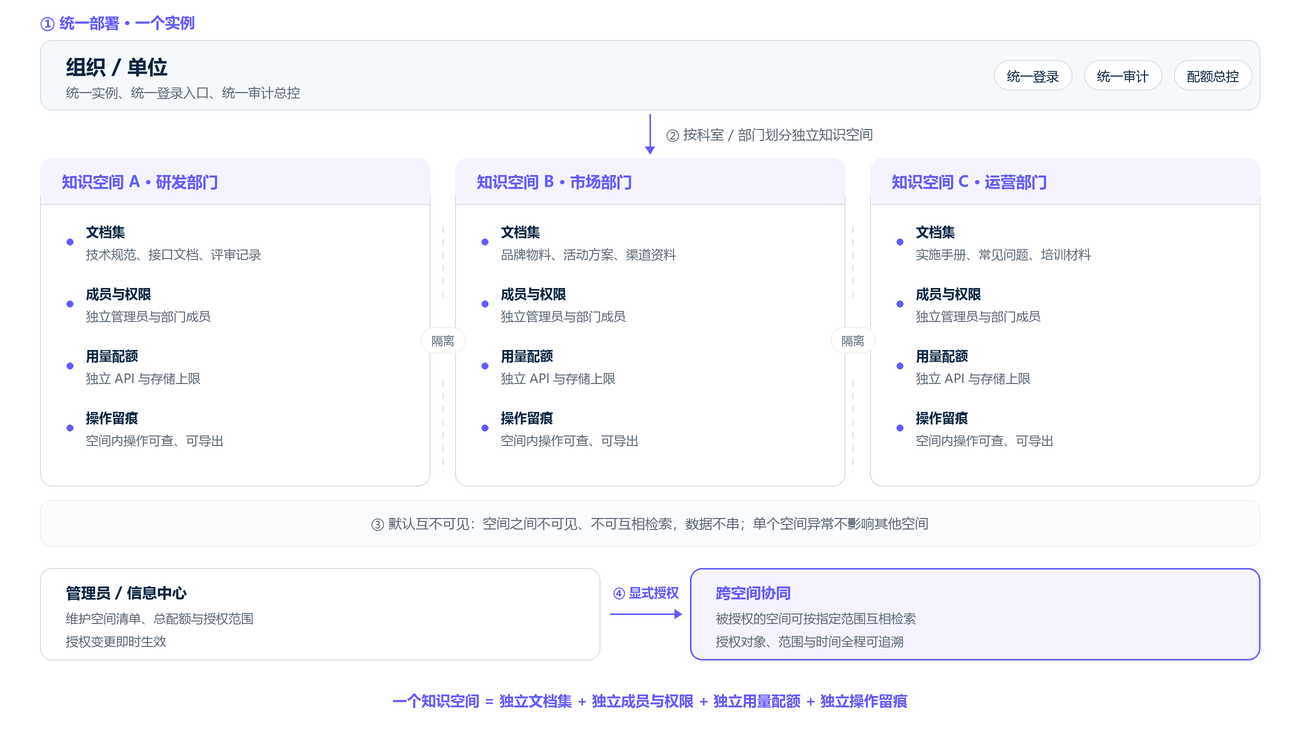This screenshot has width=1300, height=740.
Task: Click the 隔离 pill between spaces B and C
Action: pos(853,341)
